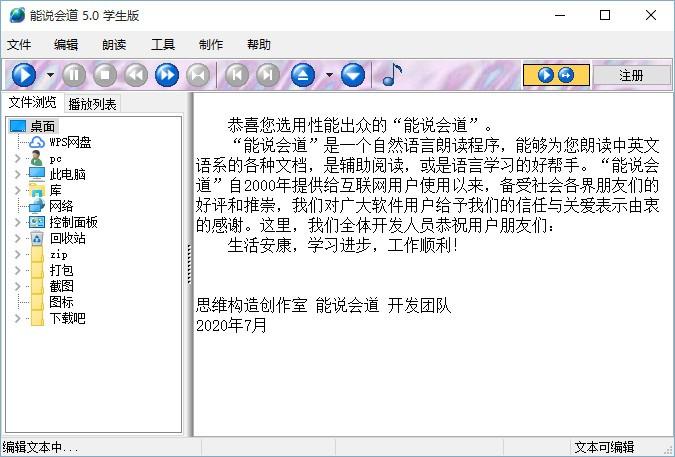Click the 此电脑 monitor icon

point(37,174)
